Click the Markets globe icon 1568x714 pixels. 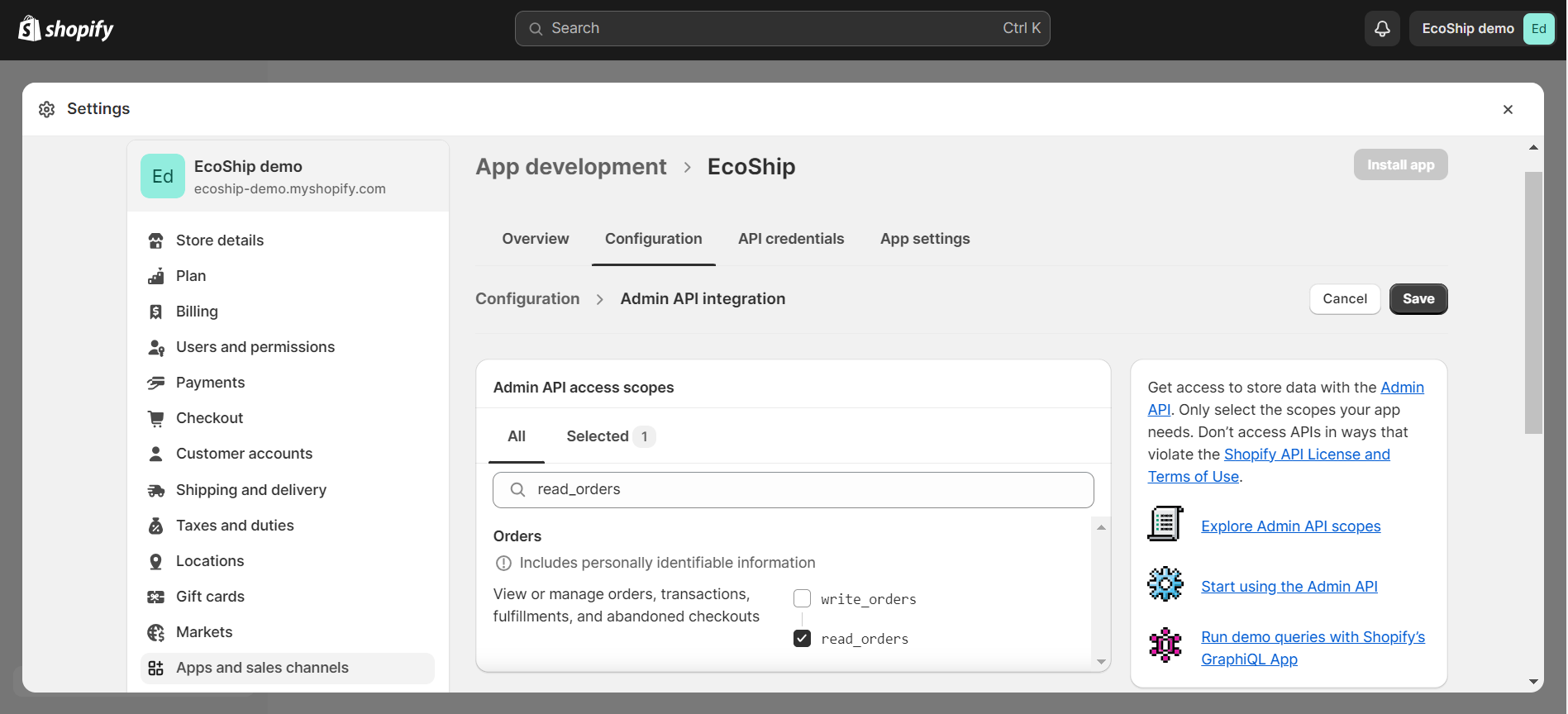(155, 632)
